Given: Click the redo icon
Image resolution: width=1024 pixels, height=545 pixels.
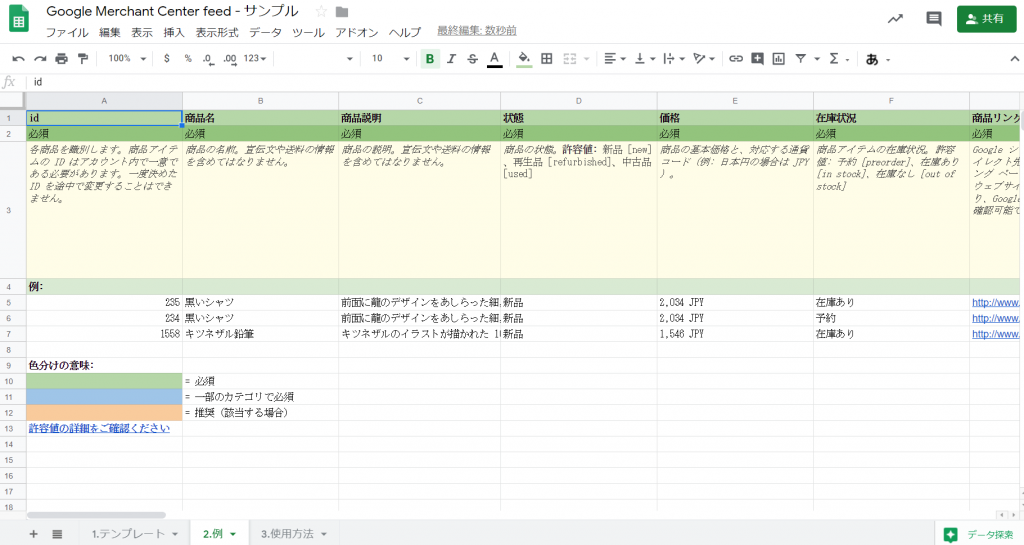Looking at the screenshot, I should (40, 59).
